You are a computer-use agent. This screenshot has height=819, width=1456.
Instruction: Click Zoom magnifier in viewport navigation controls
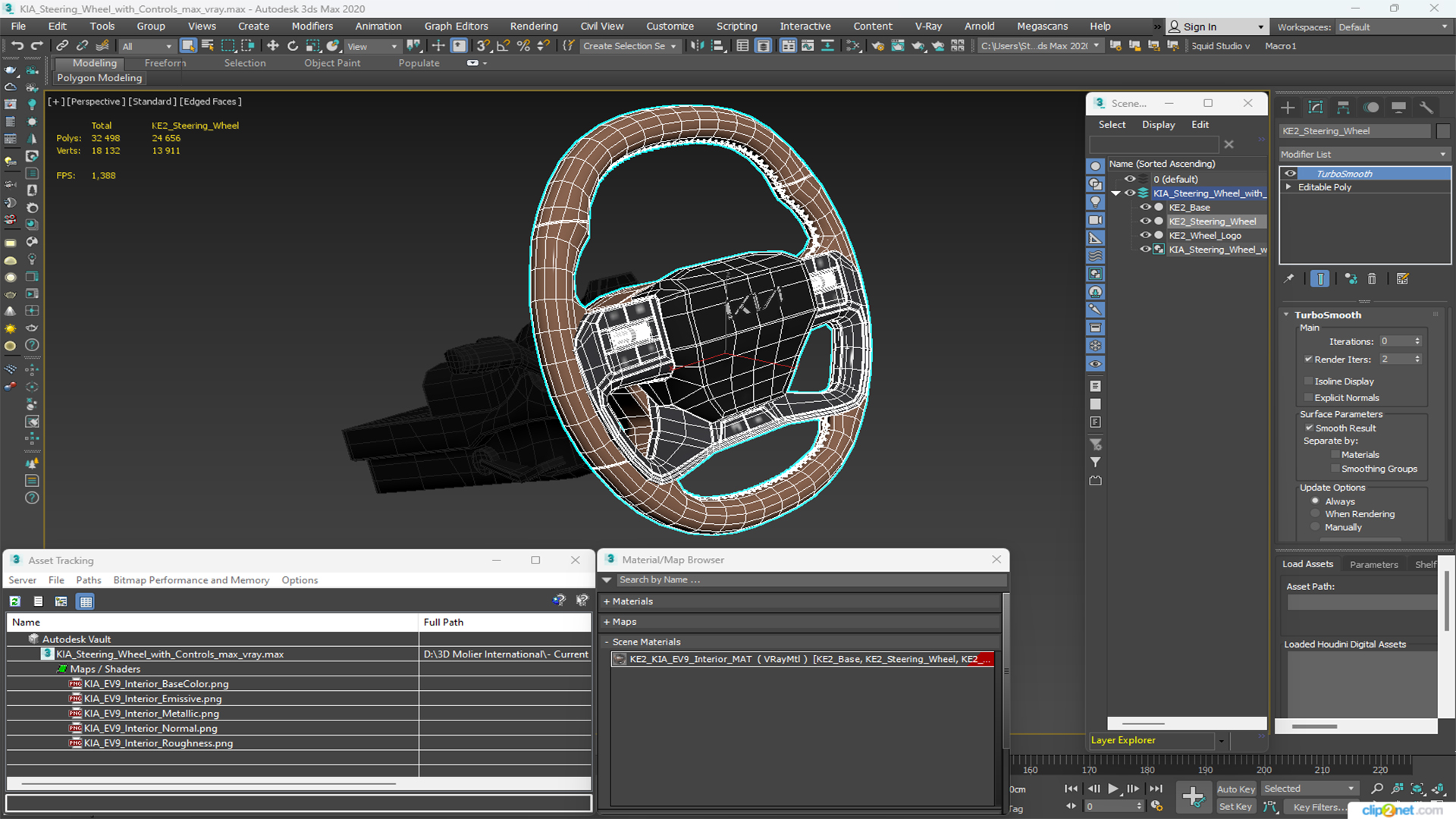1377,789
